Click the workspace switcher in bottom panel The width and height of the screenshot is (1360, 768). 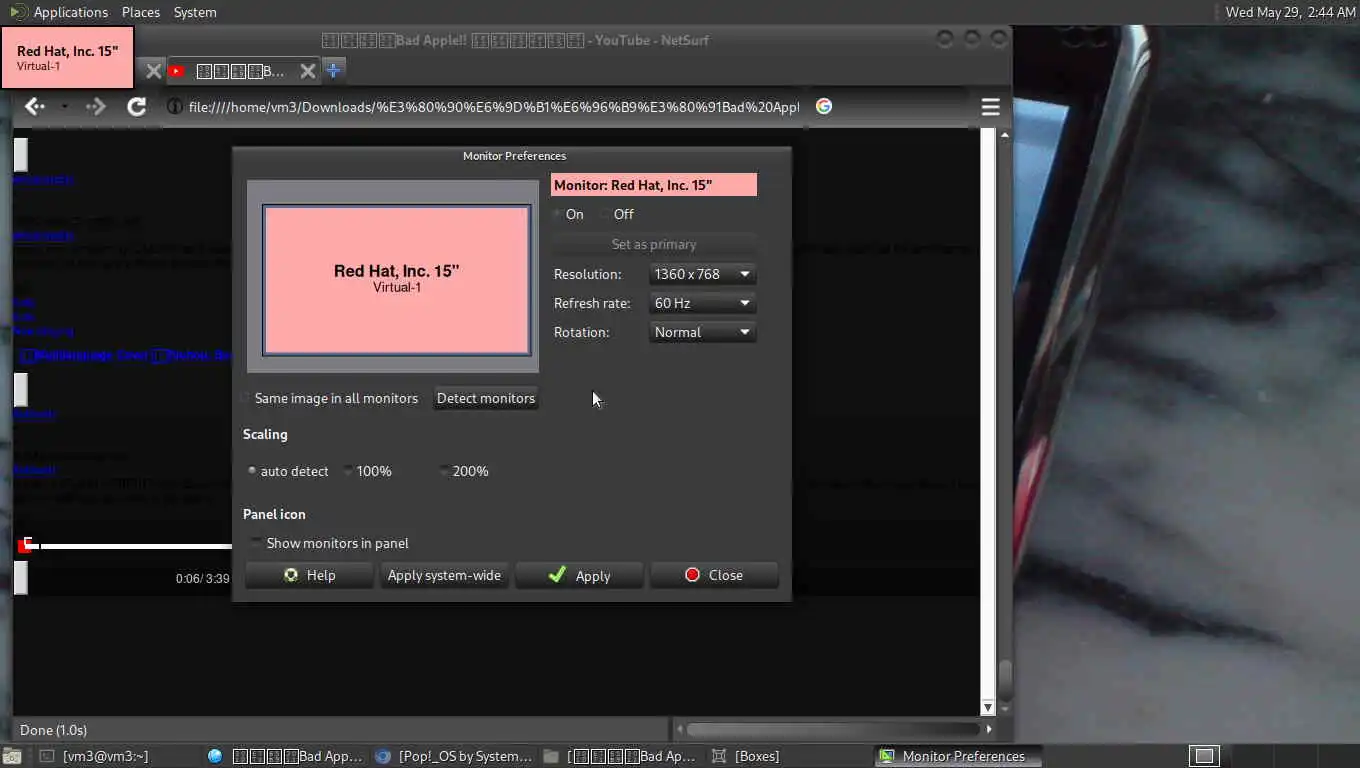point(1204,756)
